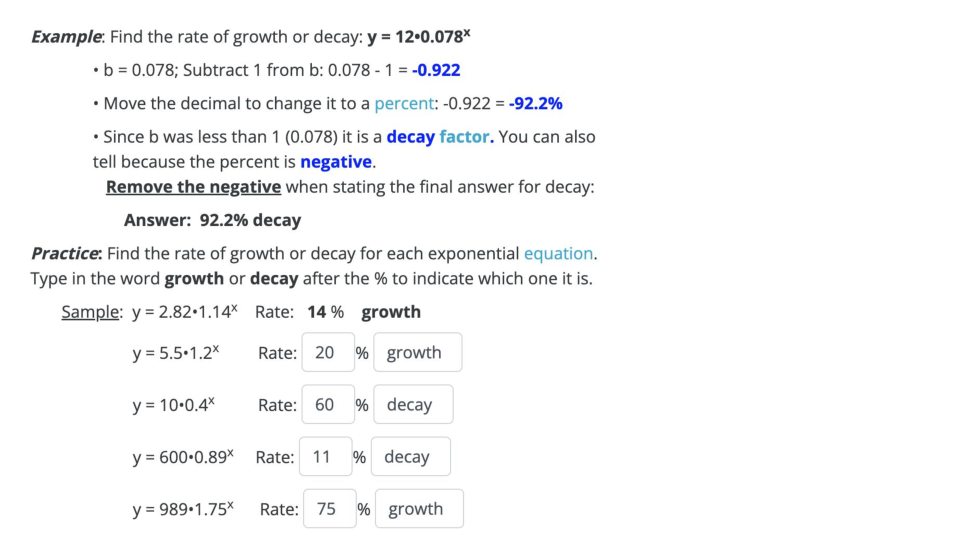The width and height of the screenshot is (978, 550).
Task: Click the "Answer: 92.2% decay" line
Action: pyautogui.click(x=212, y=220)
